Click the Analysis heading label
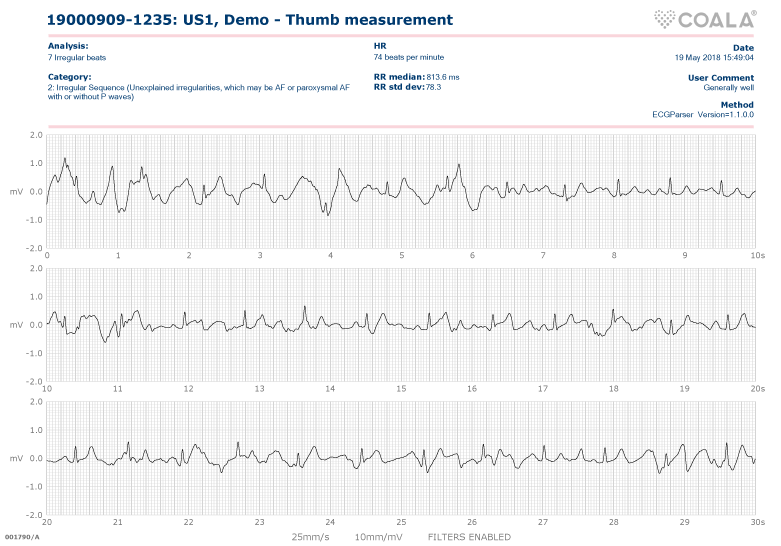Image resolution: width=781 pixels, height=546 pixels. point(68,46)
